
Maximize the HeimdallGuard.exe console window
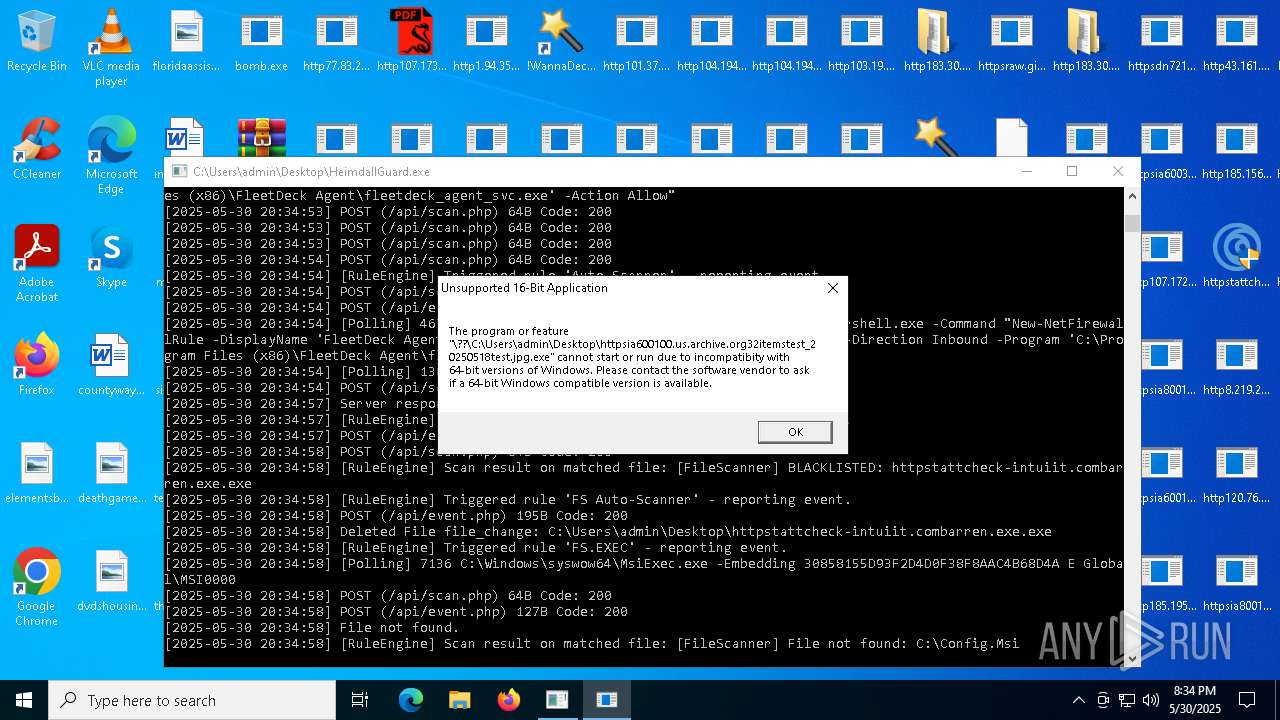click(x=1072, y=171)
